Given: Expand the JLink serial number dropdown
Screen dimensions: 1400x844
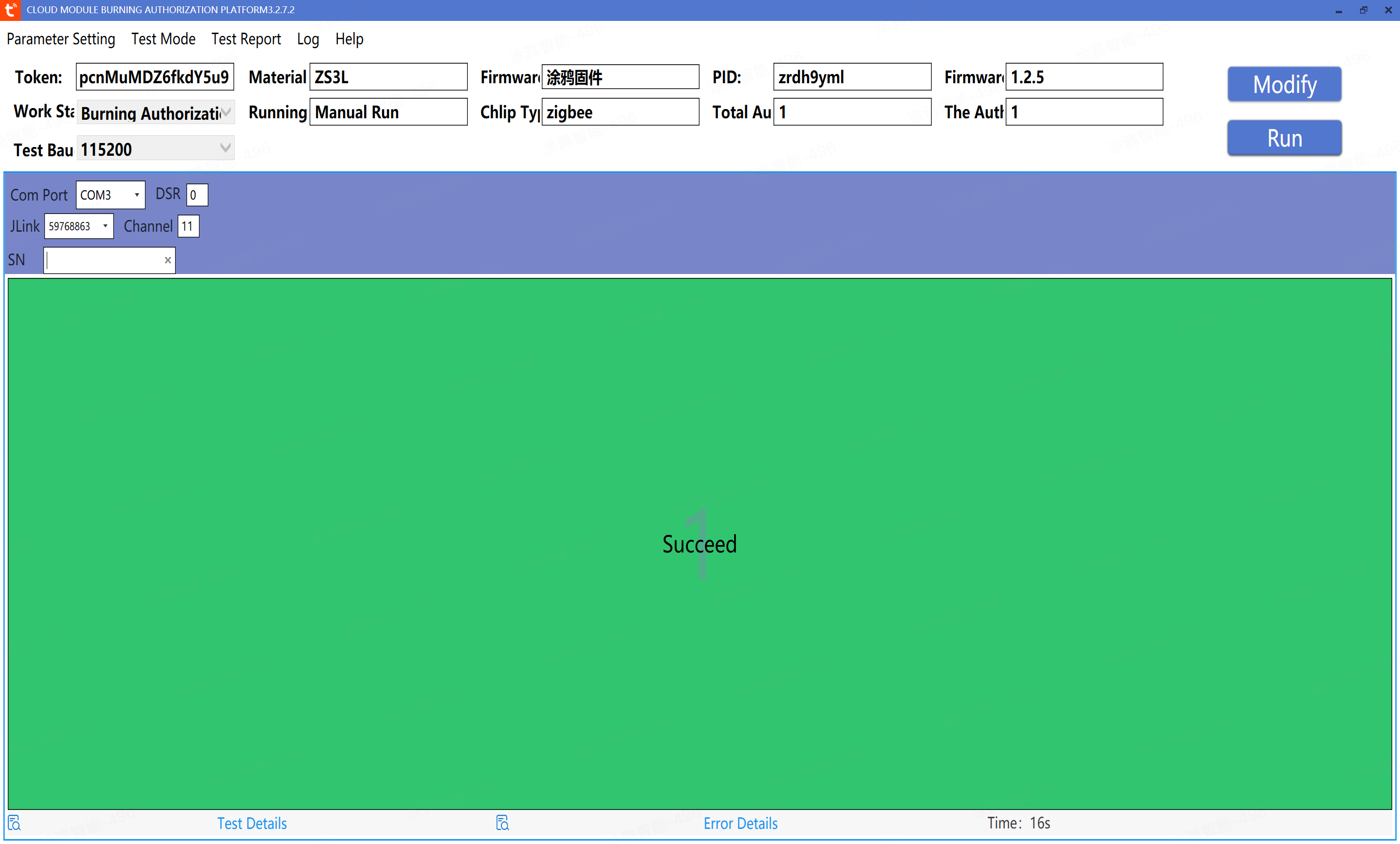Looking at the screenshot, I should (105, 226).
